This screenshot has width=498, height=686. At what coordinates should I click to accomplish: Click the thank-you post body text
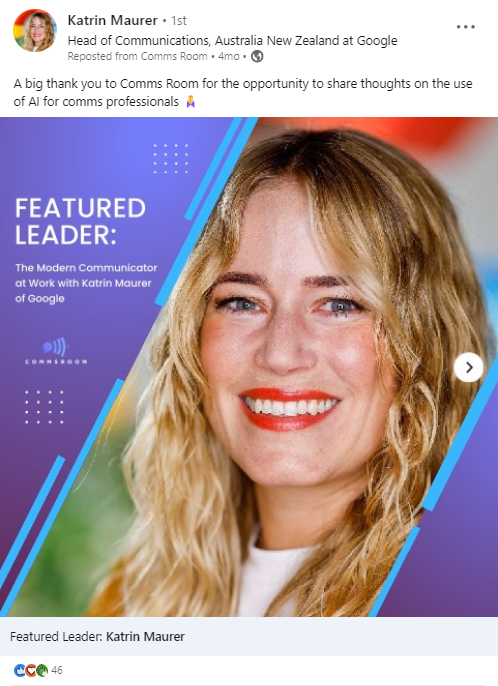click(x=243, y=92)
